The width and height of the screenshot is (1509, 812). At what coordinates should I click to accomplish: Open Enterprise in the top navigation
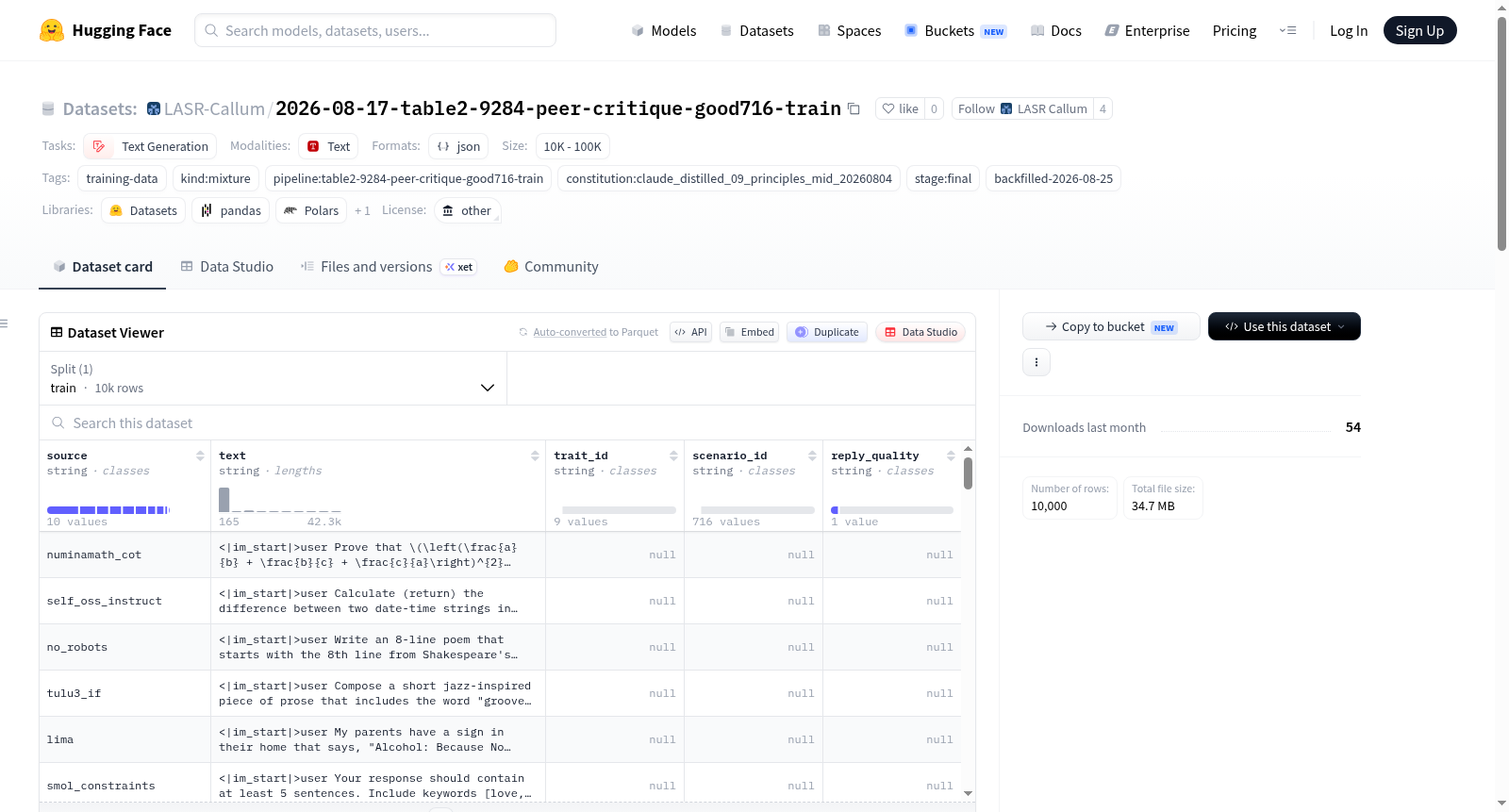pos(1147,30)
